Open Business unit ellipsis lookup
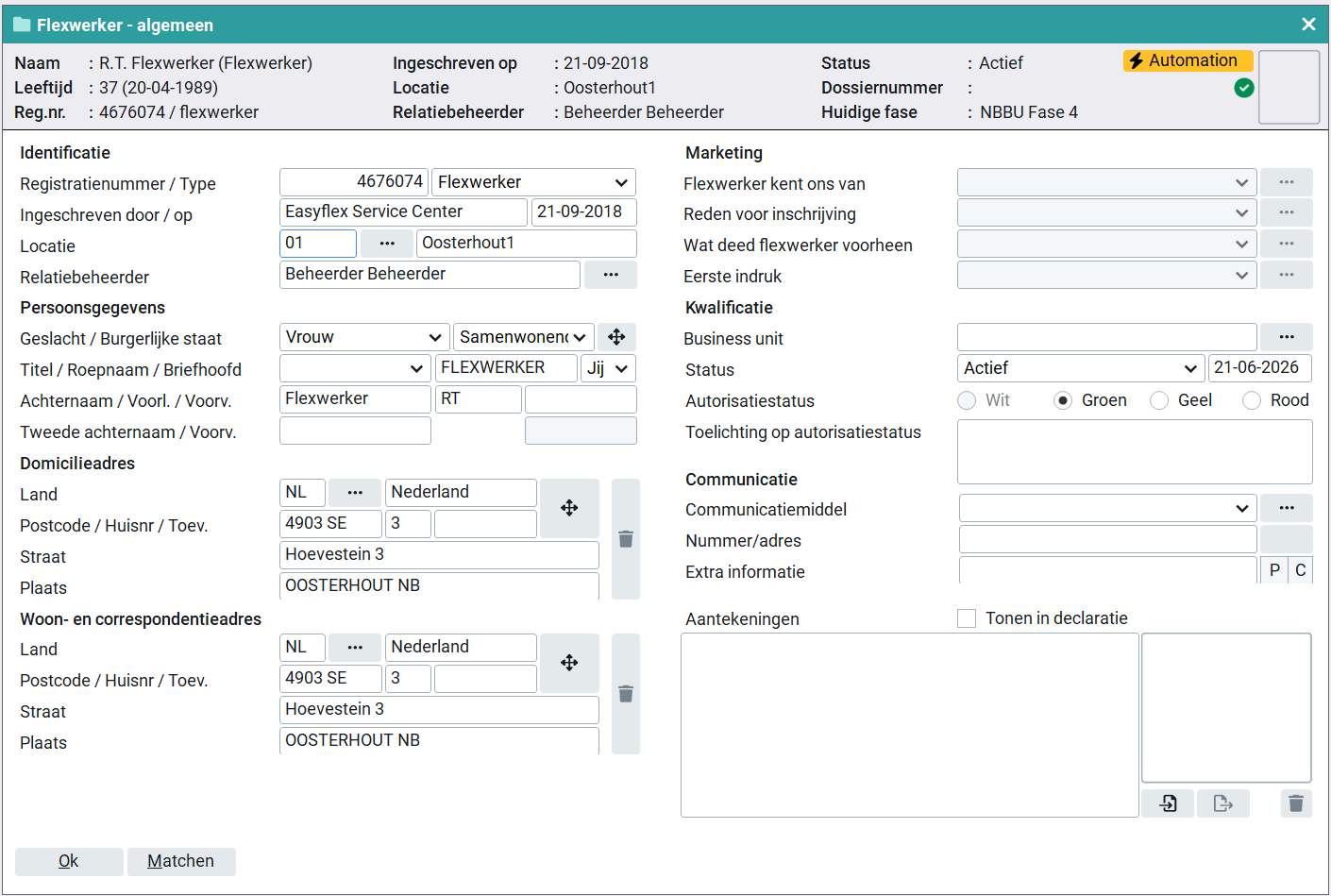1331x896 pixels. tap(1287, 337)
